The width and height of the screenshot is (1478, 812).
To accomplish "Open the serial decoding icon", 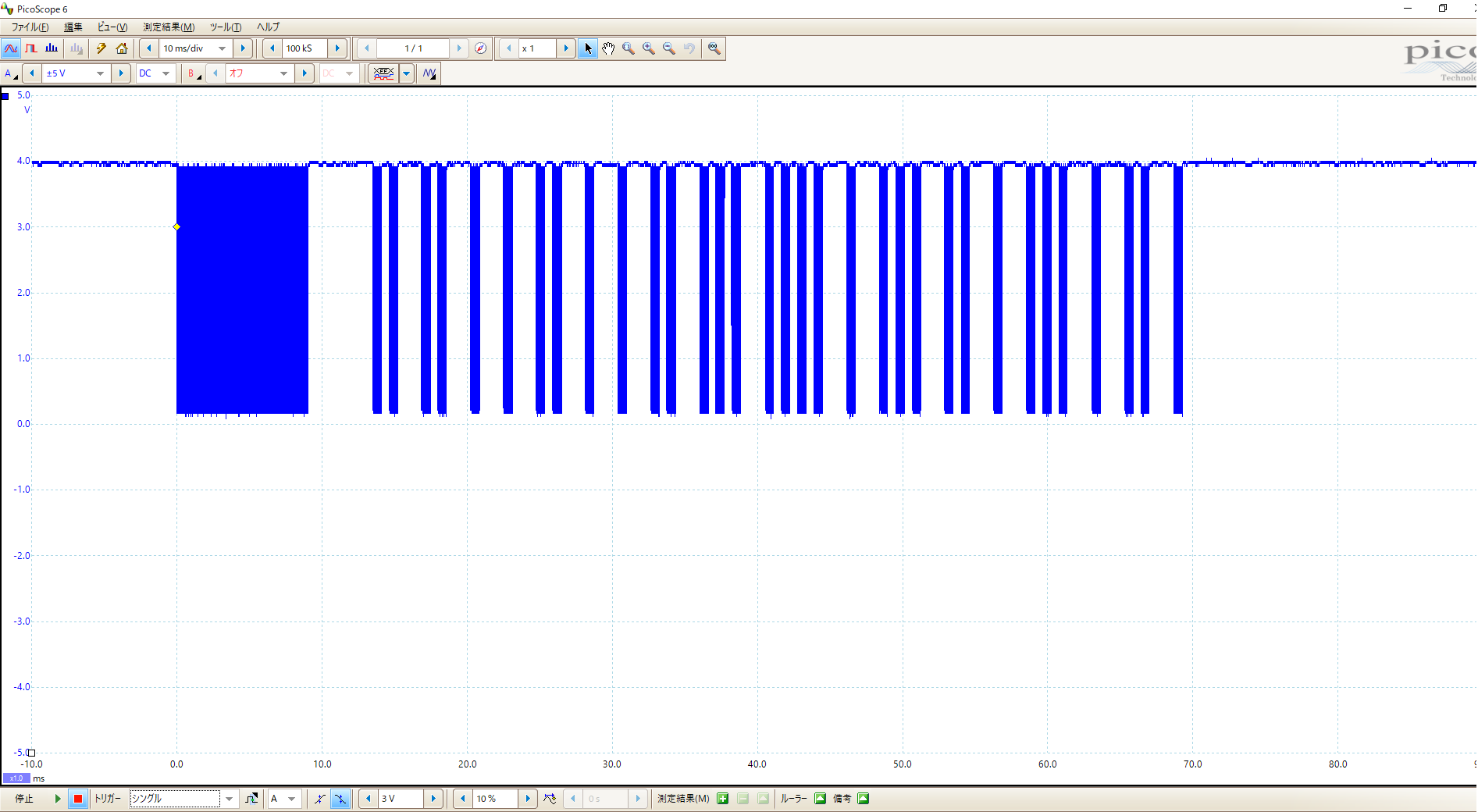I will pyautogui.click(x=383, y=73).
